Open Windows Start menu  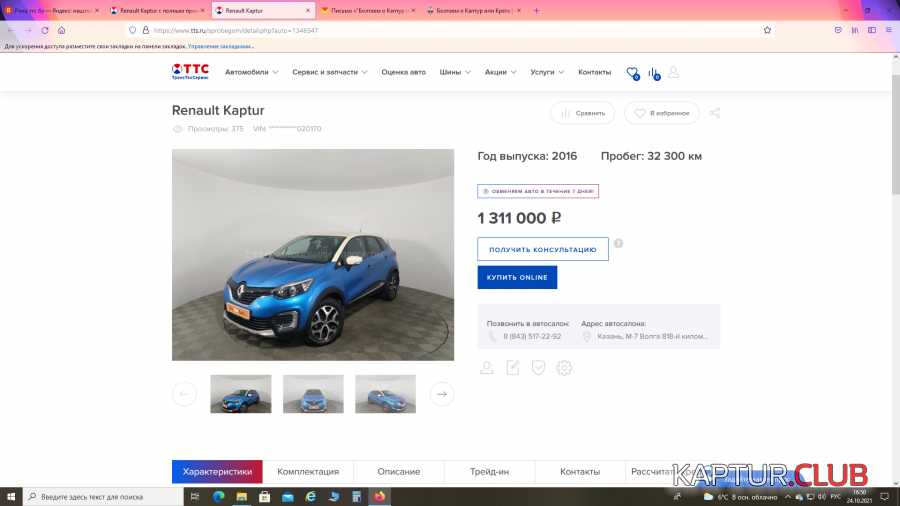(11, 497)
